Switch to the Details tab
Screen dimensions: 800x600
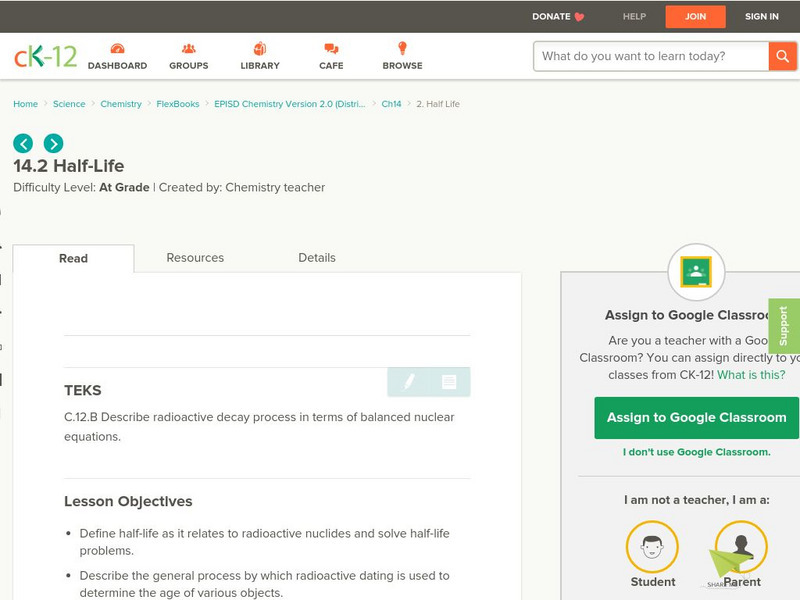point(317,258)
